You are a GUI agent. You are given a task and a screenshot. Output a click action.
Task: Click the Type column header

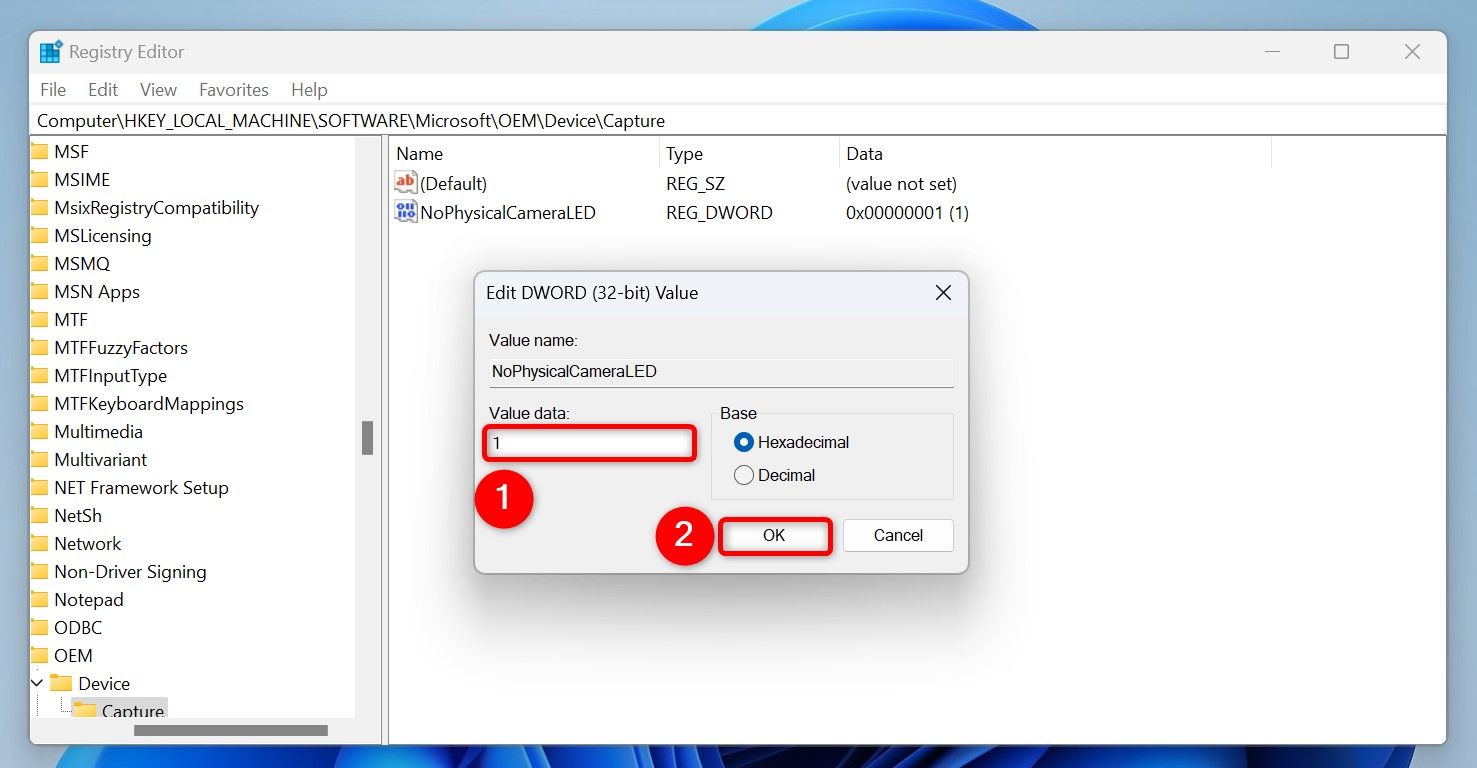click(749, 154)
